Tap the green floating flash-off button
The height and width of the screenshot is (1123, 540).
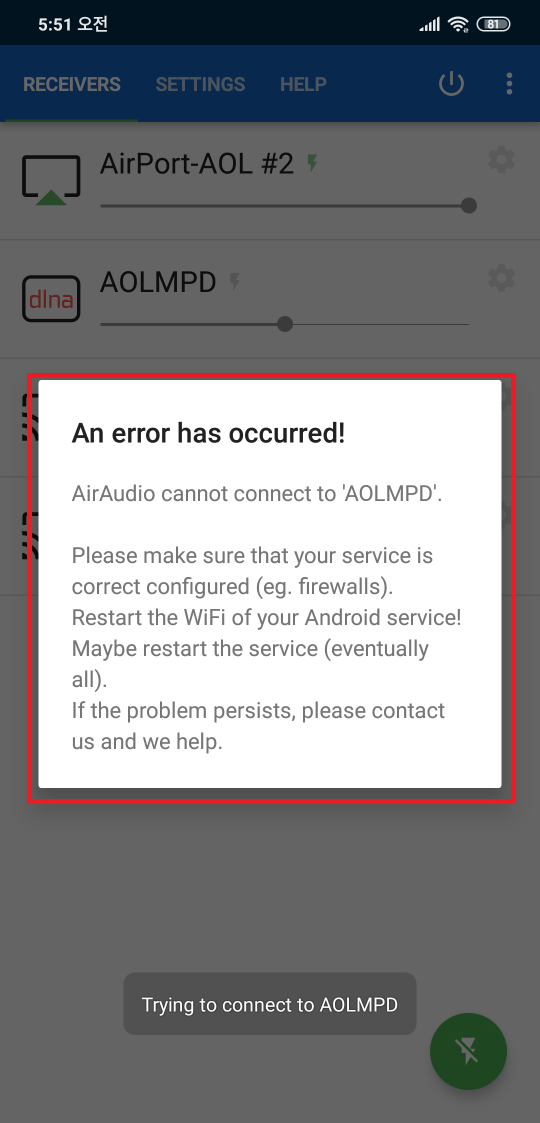click(x=468, y=1051)
